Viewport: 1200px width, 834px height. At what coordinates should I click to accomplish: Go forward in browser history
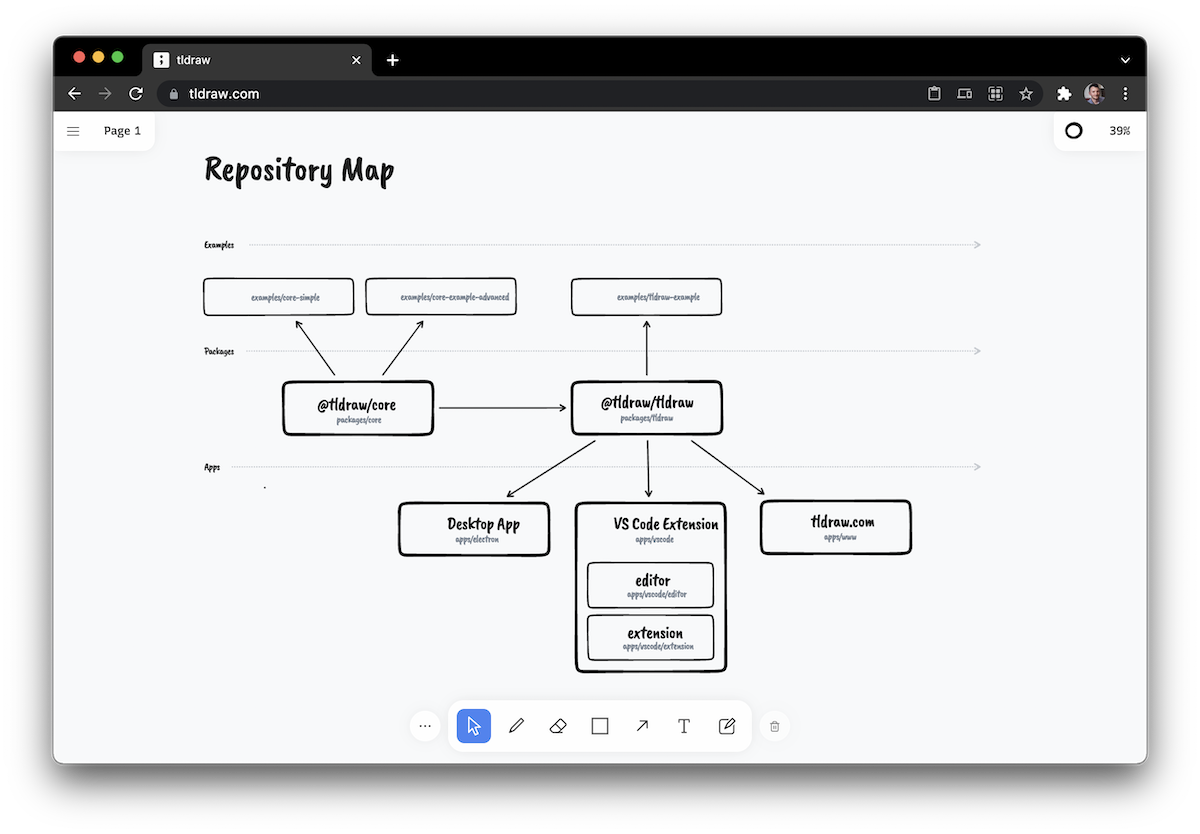tap(105, 94)
